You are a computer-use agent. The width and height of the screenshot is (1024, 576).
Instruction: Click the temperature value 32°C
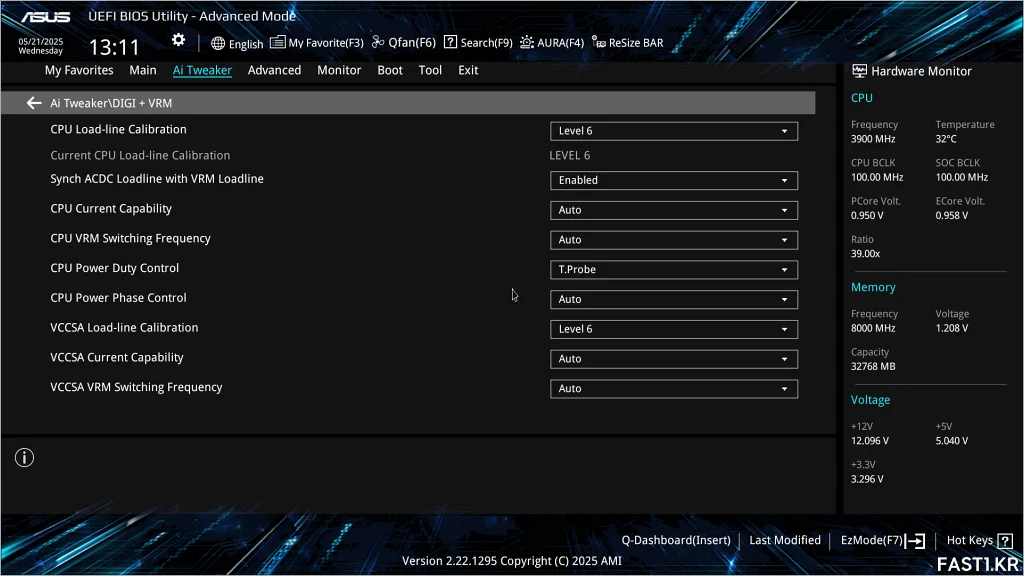946,139
